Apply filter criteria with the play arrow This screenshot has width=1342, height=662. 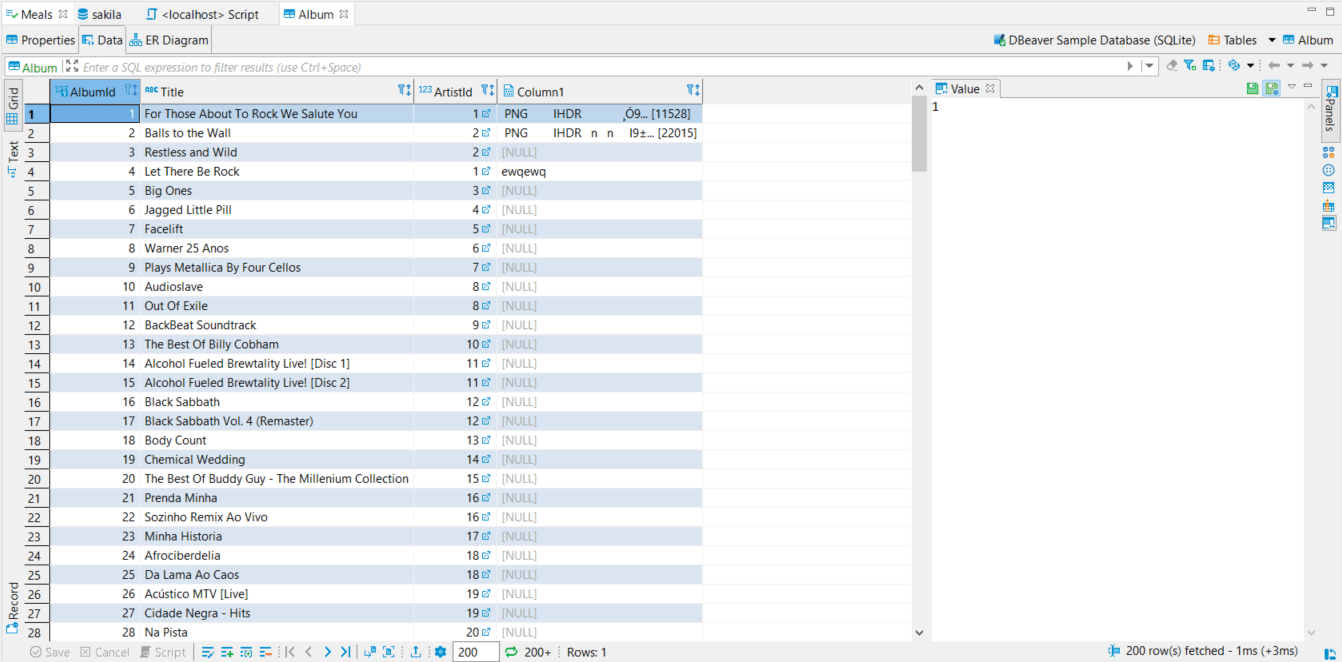pyautogui.click(x=1130, y=66)
